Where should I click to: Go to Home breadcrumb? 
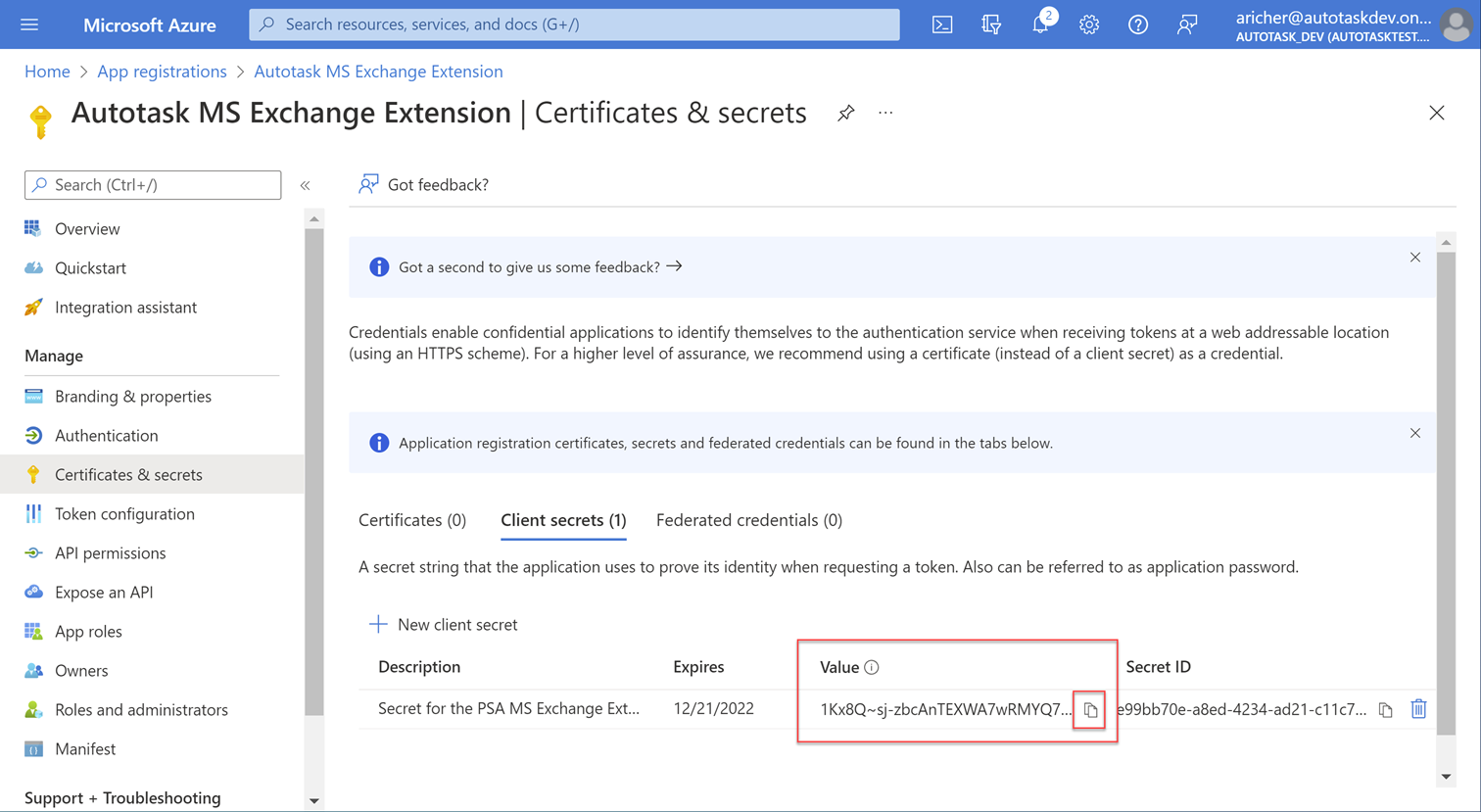47,72
